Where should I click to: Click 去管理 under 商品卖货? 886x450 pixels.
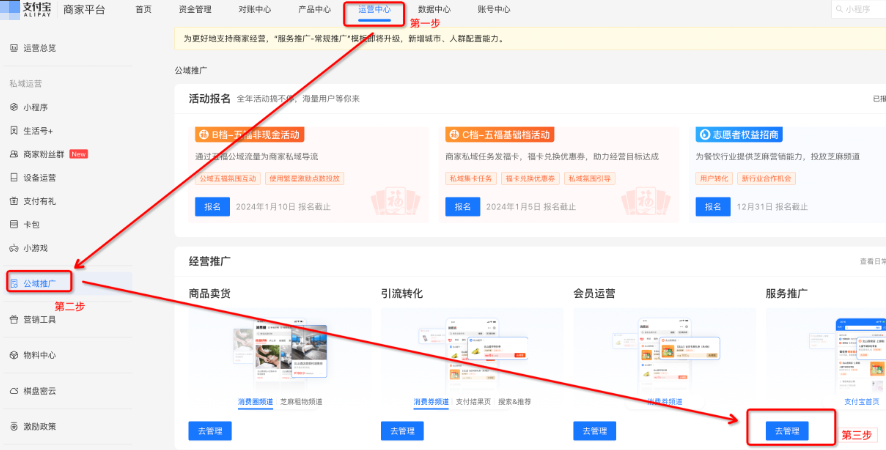click(x=210, y=431)
